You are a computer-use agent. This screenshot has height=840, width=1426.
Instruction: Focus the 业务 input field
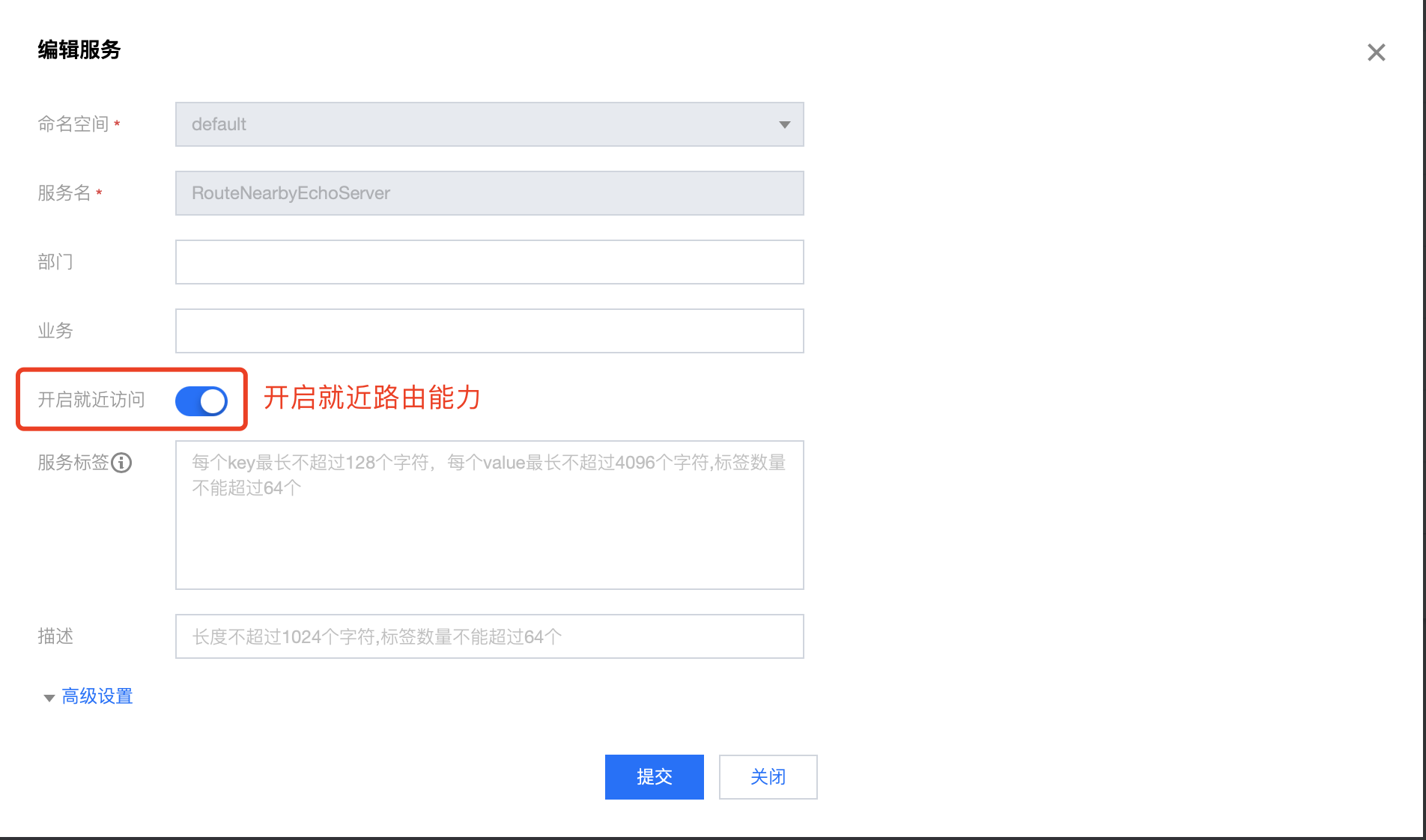(489, 331)
